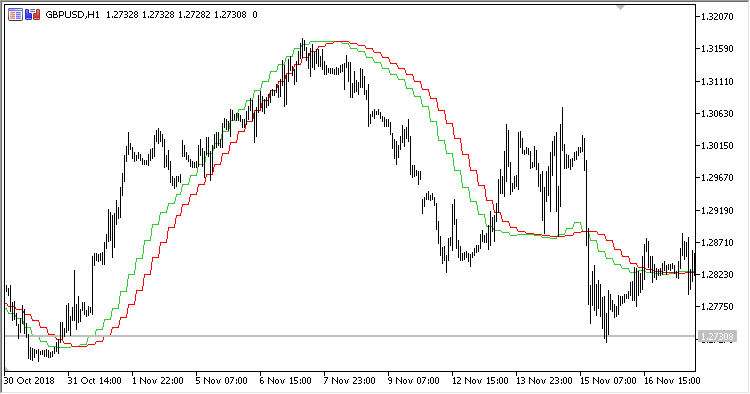Click the 12 Nov 15:00 time label

[480, 381]
